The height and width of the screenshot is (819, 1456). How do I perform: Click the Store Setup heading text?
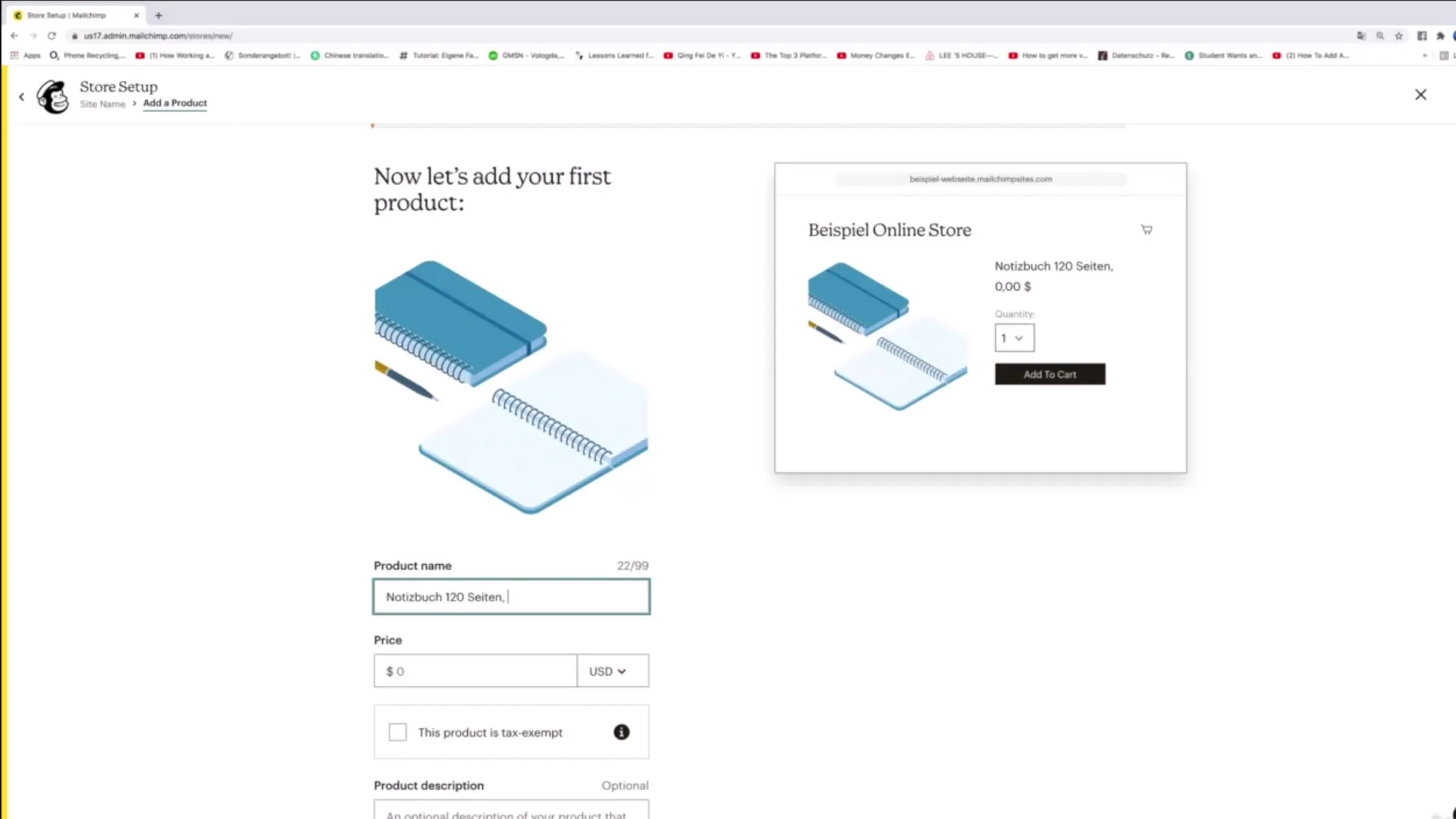point(119,87)
